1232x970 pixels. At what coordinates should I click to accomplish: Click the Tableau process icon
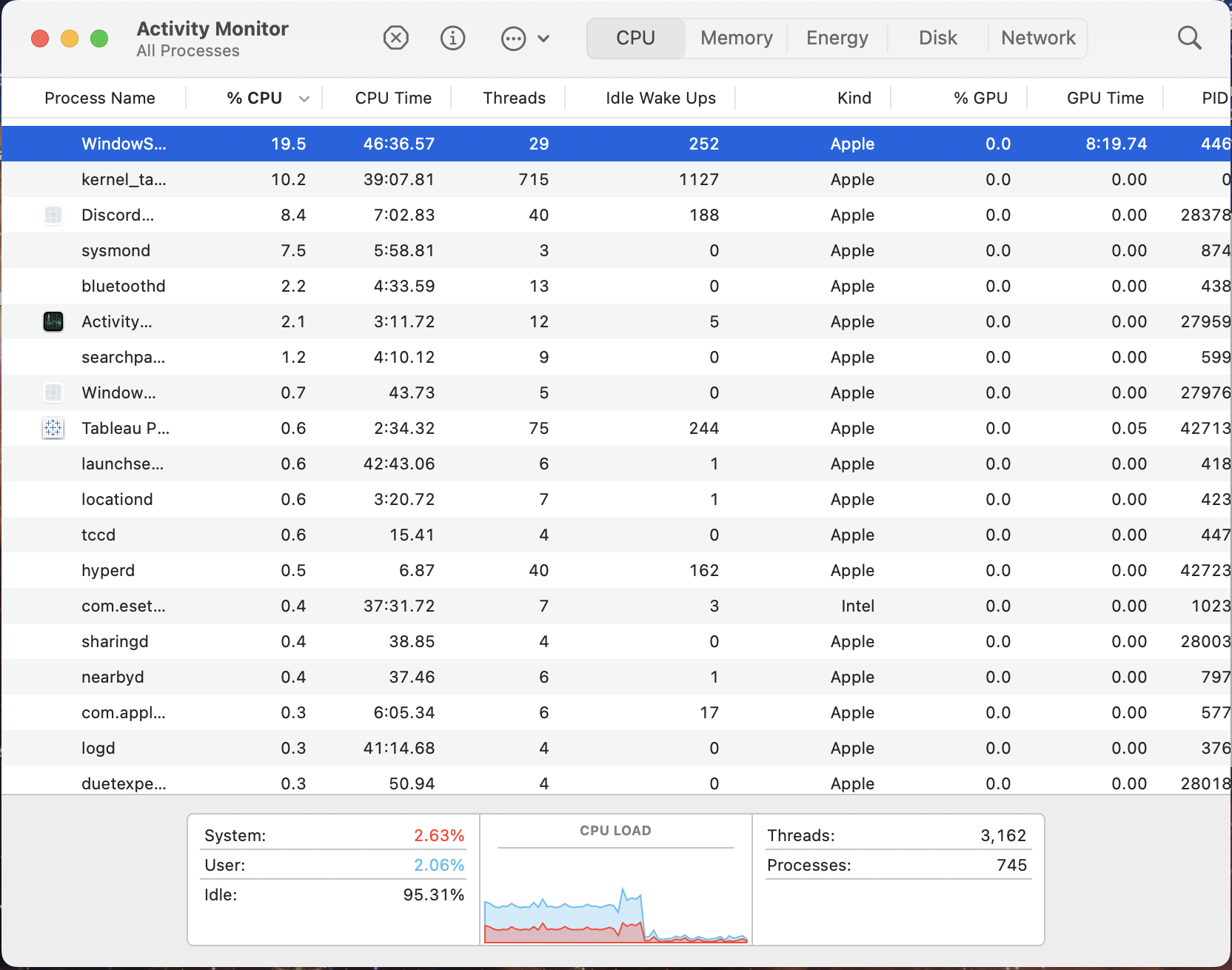(53, 428)
